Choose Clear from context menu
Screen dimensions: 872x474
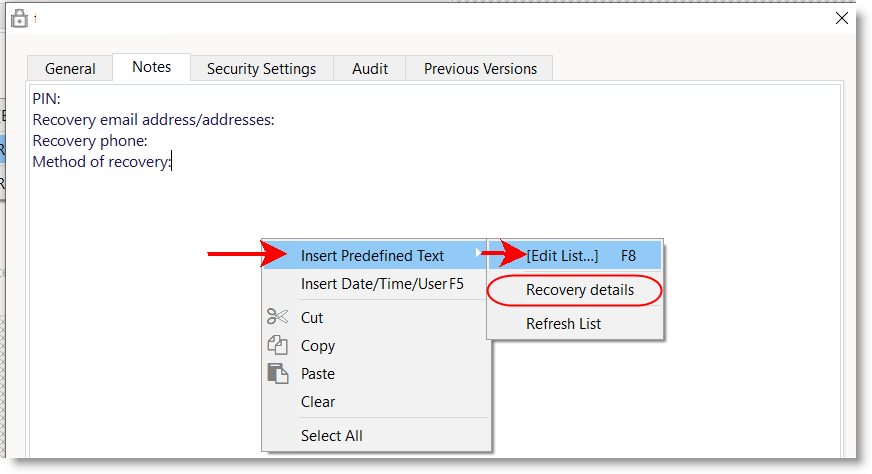pos(318,402)
